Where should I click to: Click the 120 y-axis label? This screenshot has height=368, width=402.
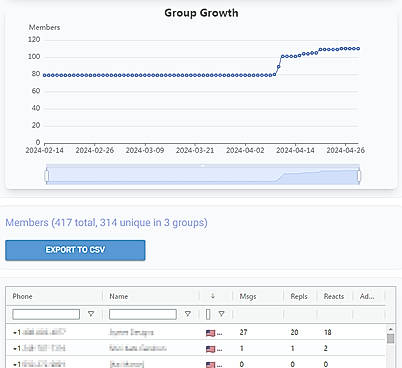[34, 39]
